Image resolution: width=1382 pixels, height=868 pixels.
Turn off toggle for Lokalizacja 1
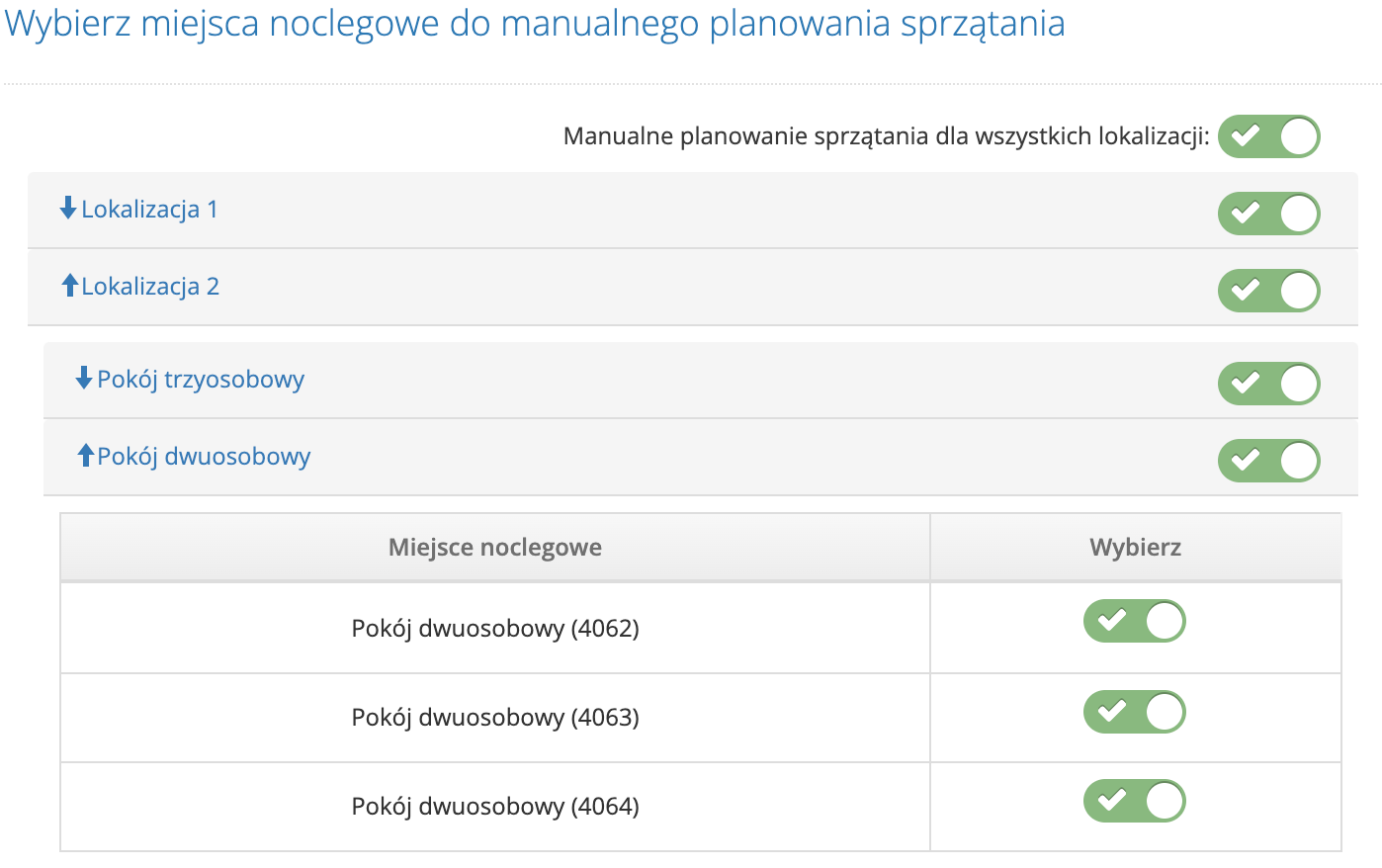1268,212
